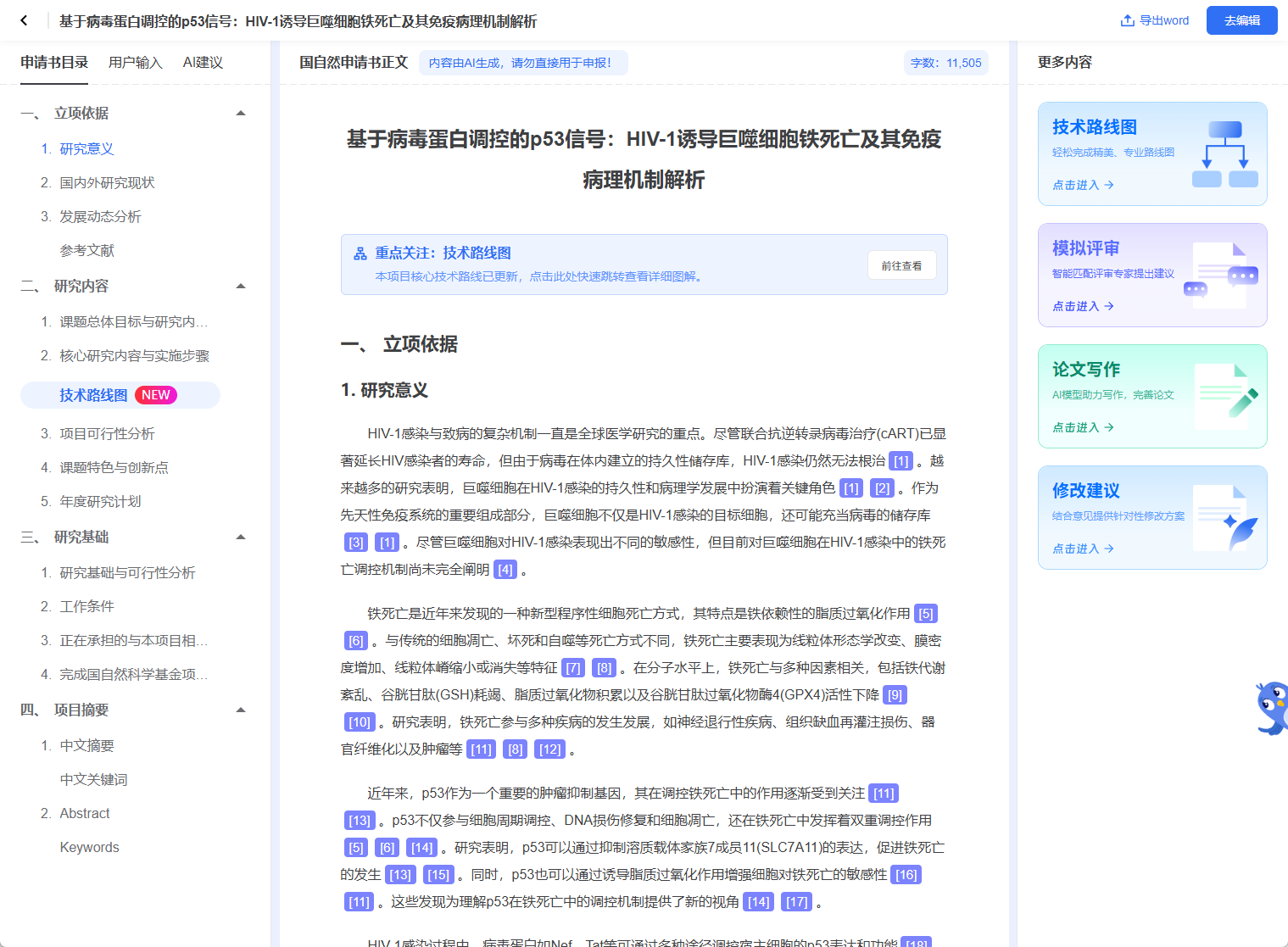Collapse the 项目摘要 section
Image resolution: width=1288 pixels, height=947 pixels.
click(x=241, y=710)
